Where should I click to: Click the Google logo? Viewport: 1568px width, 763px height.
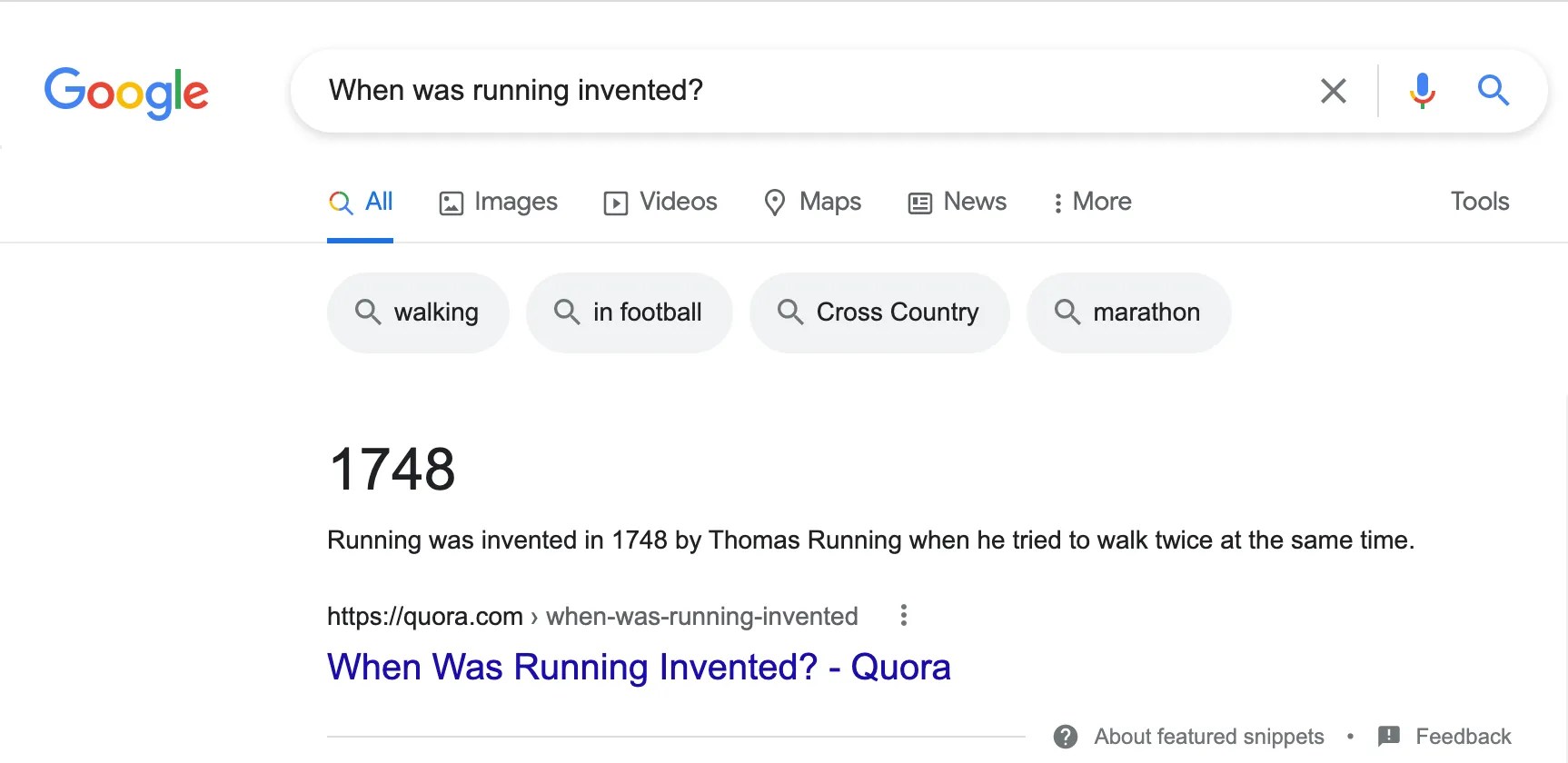coord(126,92)
